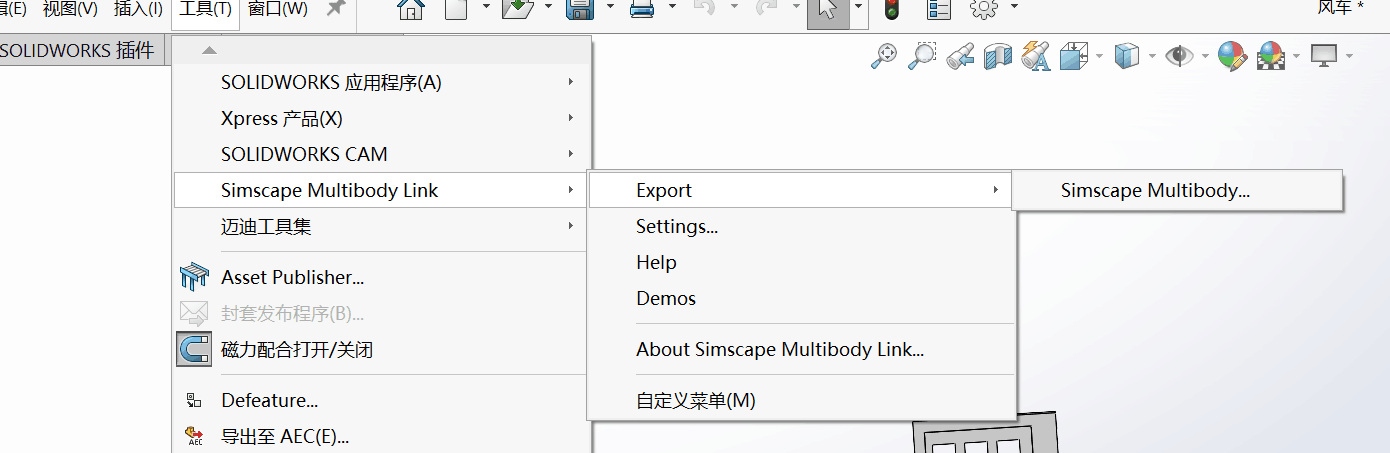Click the Home icon in the top toolbar

pyautogui.click(x=409, y=10)
